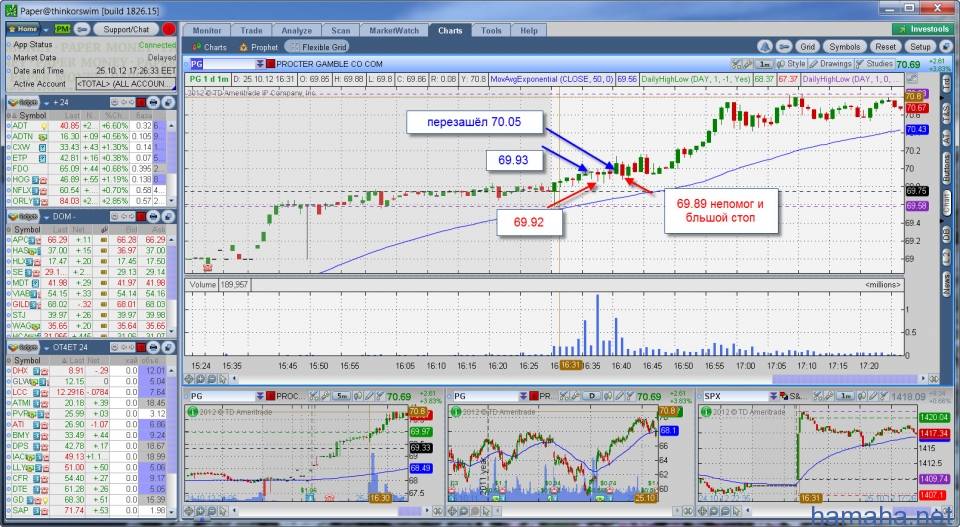Open symbol dropdown on lower PG 5m chart

click(260, 396)
